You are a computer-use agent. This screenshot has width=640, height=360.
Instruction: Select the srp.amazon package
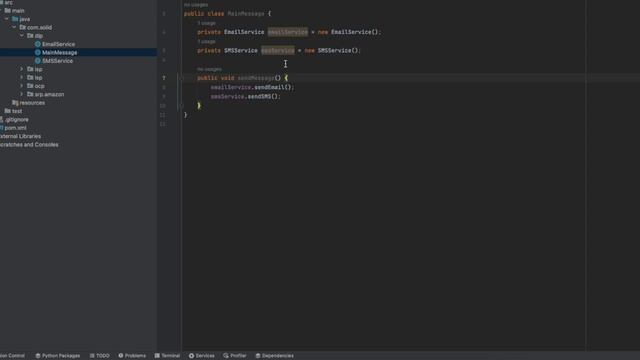[x=45, y=94]
